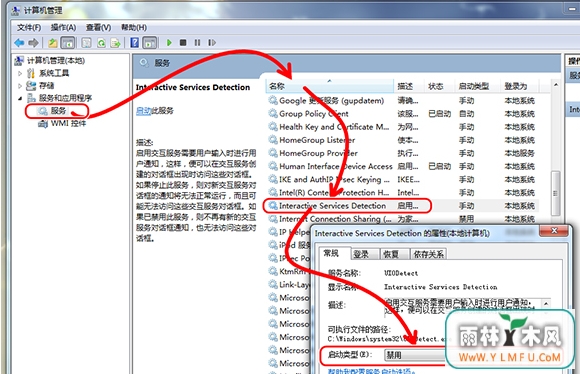Select Intel(R) Content Protection service row
The height and width of the screenshot is (374, 580).
[x=403, y=192]
